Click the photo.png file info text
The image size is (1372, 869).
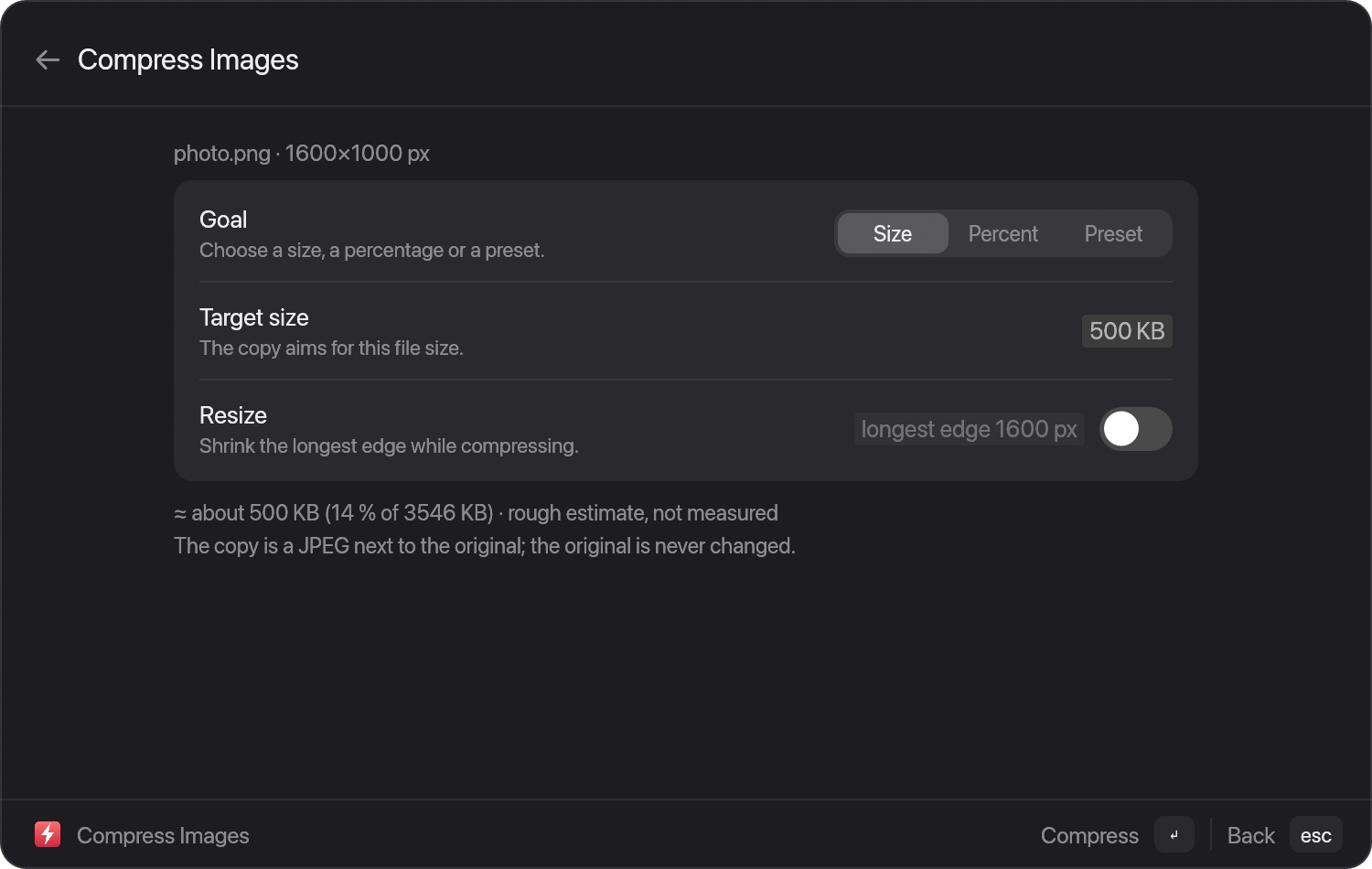point(302,153)
